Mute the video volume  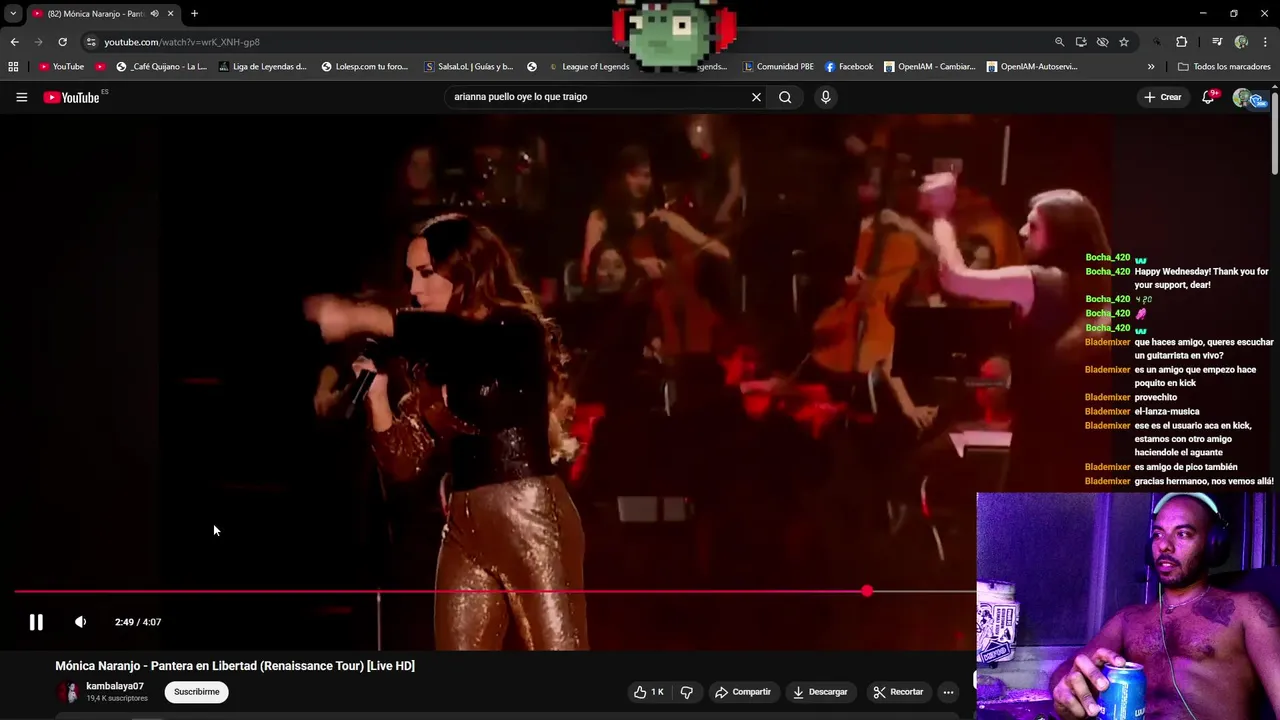81,622
